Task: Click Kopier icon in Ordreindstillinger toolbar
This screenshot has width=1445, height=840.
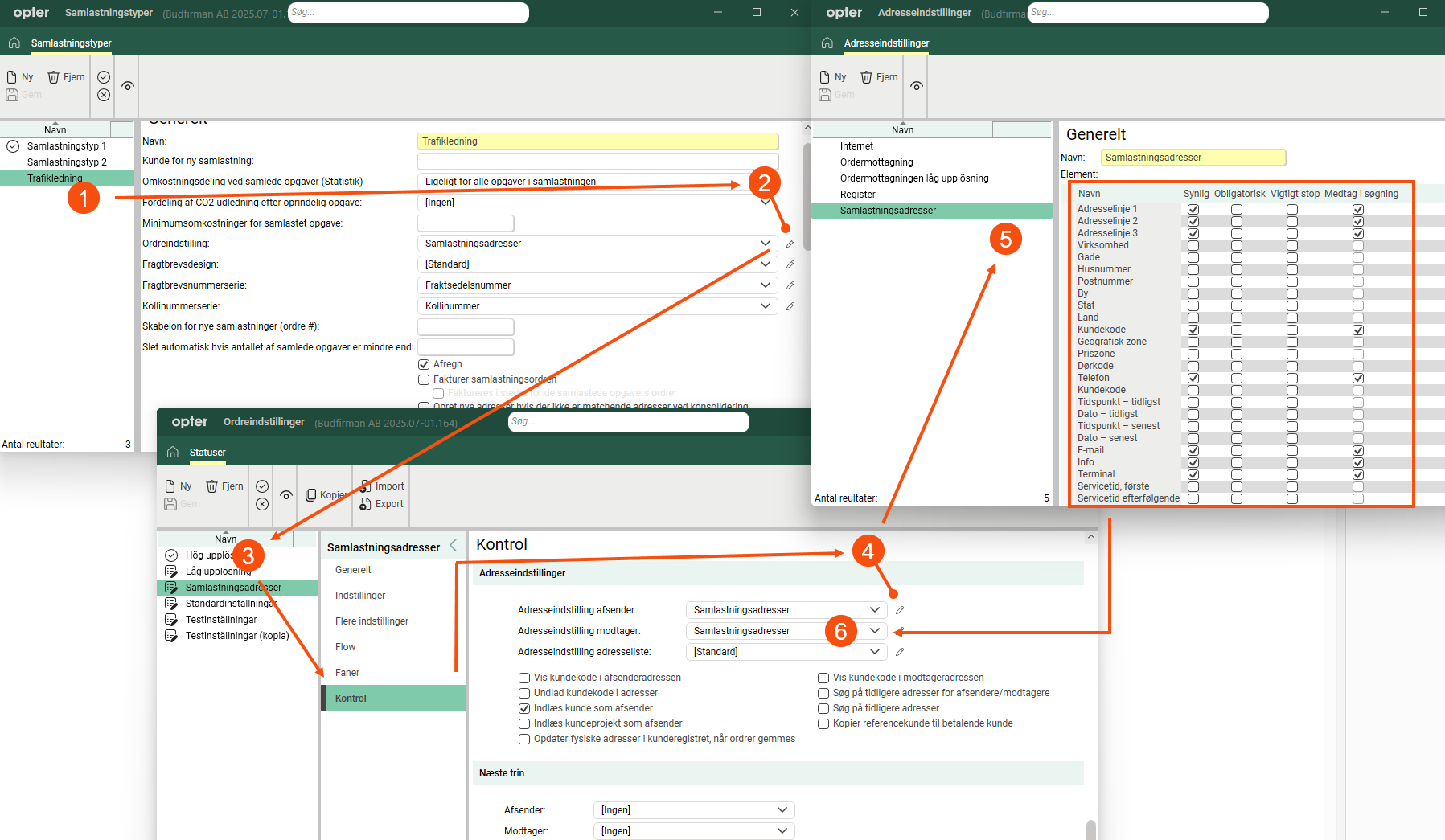Action: tap(311, 495)
